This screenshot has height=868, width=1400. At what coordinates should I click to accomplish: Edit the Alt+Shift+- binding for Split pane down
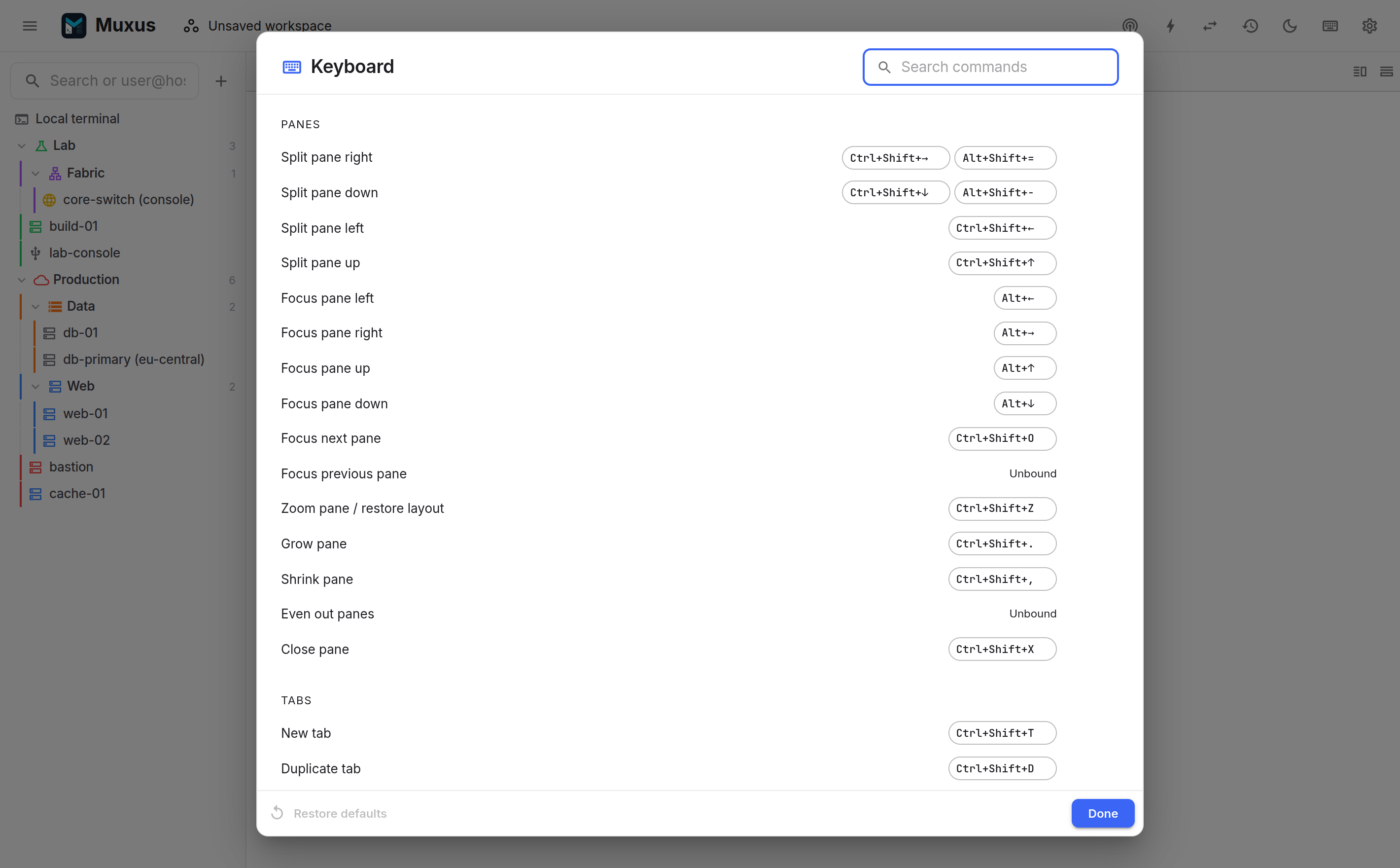click(x=1005, y=192)
